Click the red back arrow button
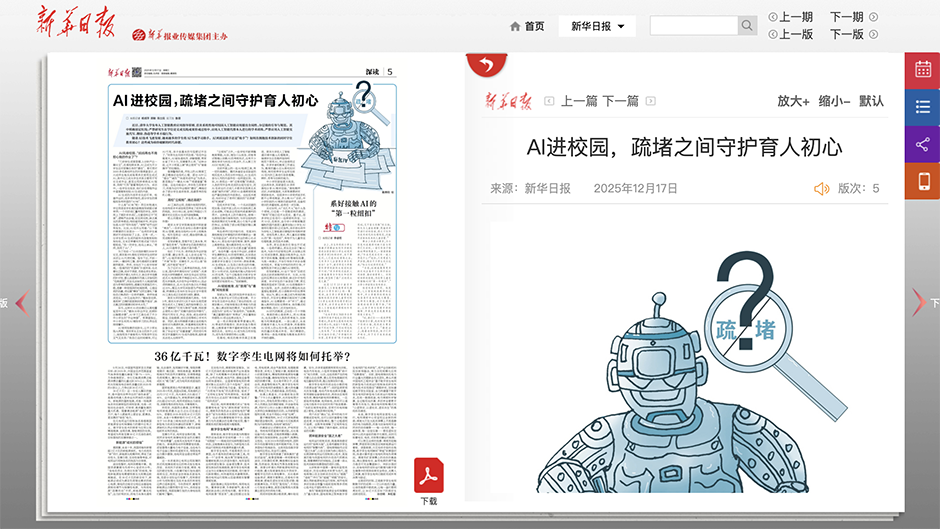 tap(486, 65)
